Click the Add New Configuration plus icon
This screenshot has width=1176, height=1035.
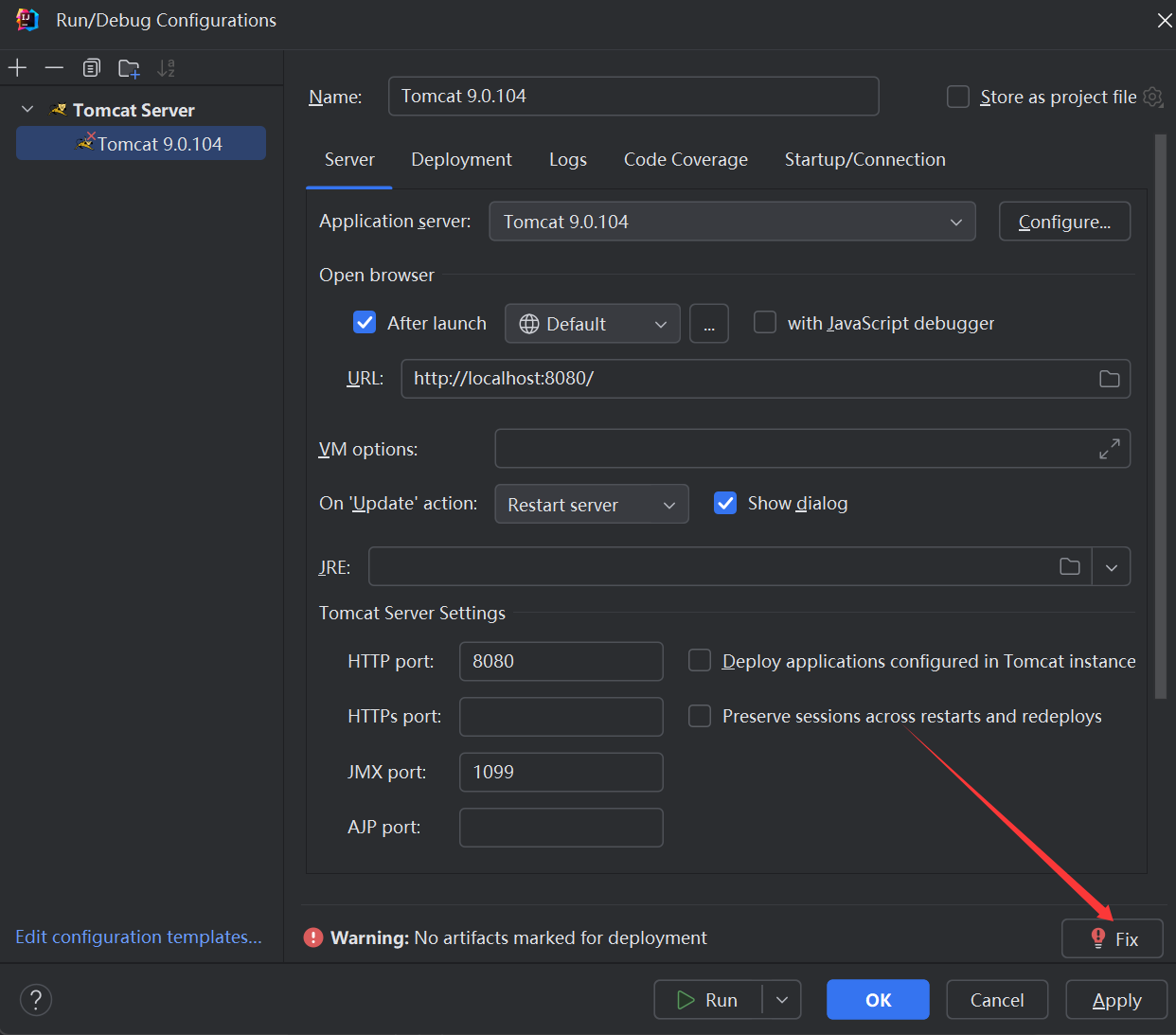click(x=18, y=67)
